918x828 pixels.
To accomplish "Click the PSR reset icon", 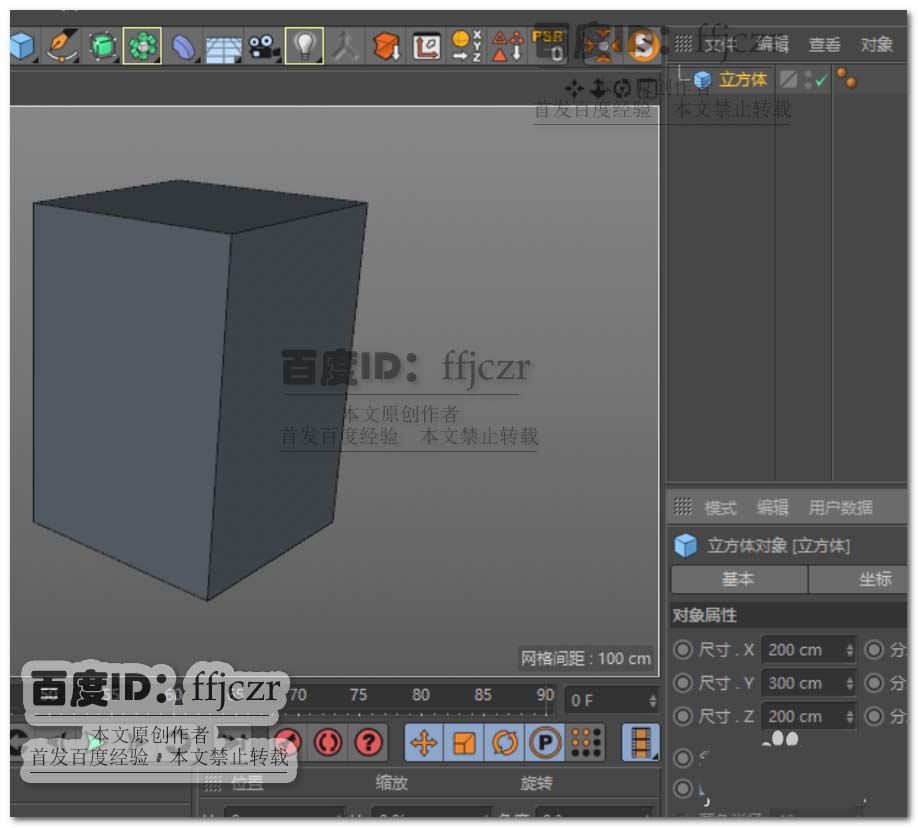I will point(549,45).
